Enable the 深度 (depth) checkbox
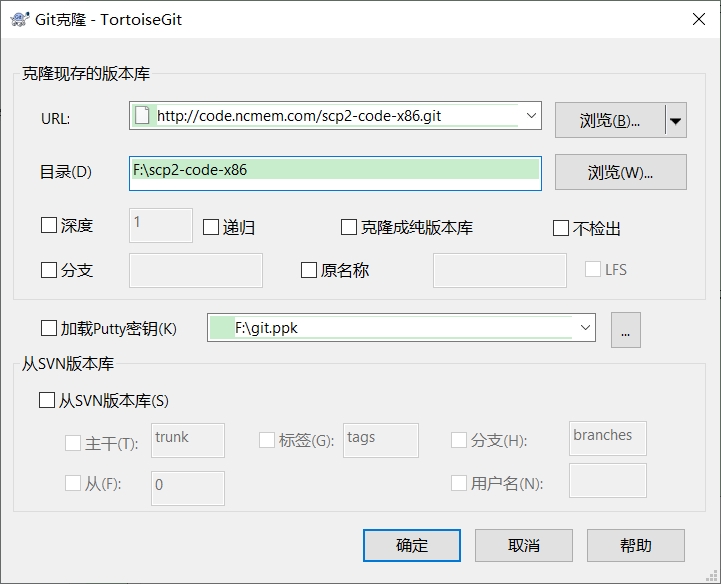Viewport: 721px width, 584px height. [x=49, y=226]
